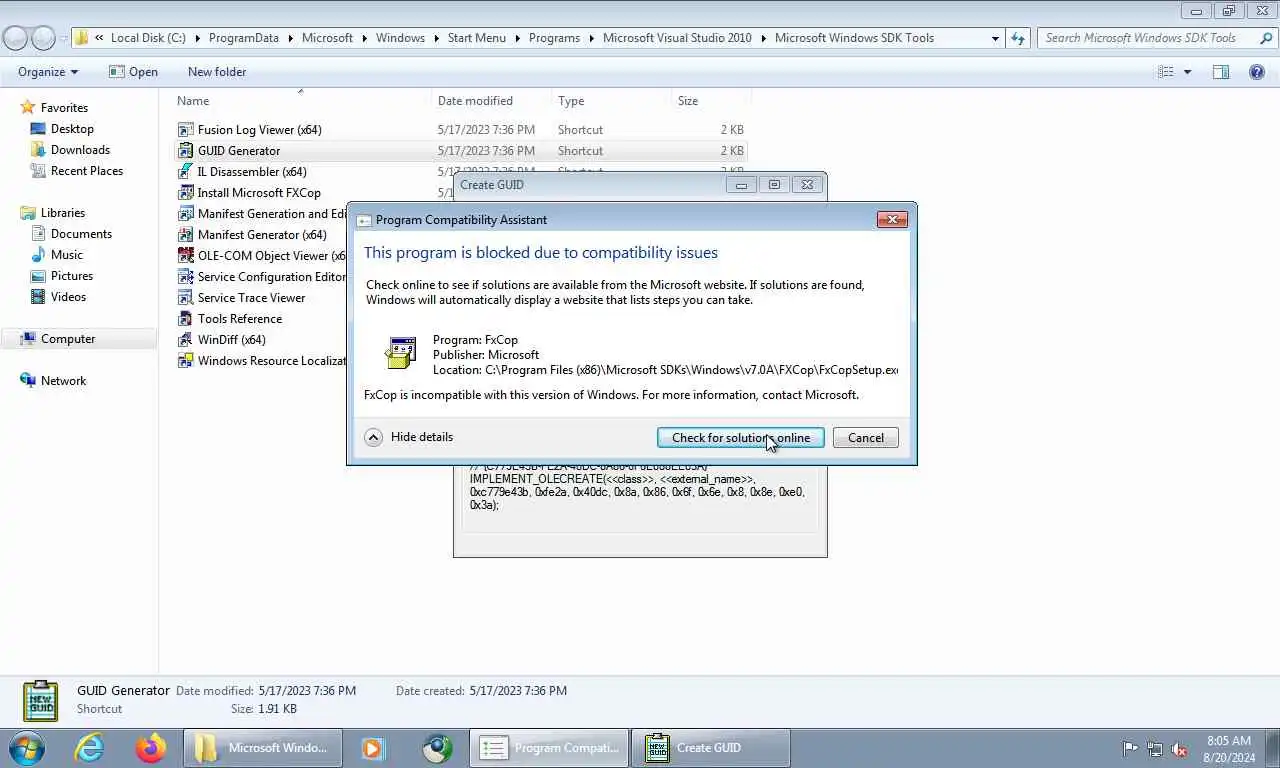
Task: Click Action Center flag tray icon
Action: tap(1130, 749)
